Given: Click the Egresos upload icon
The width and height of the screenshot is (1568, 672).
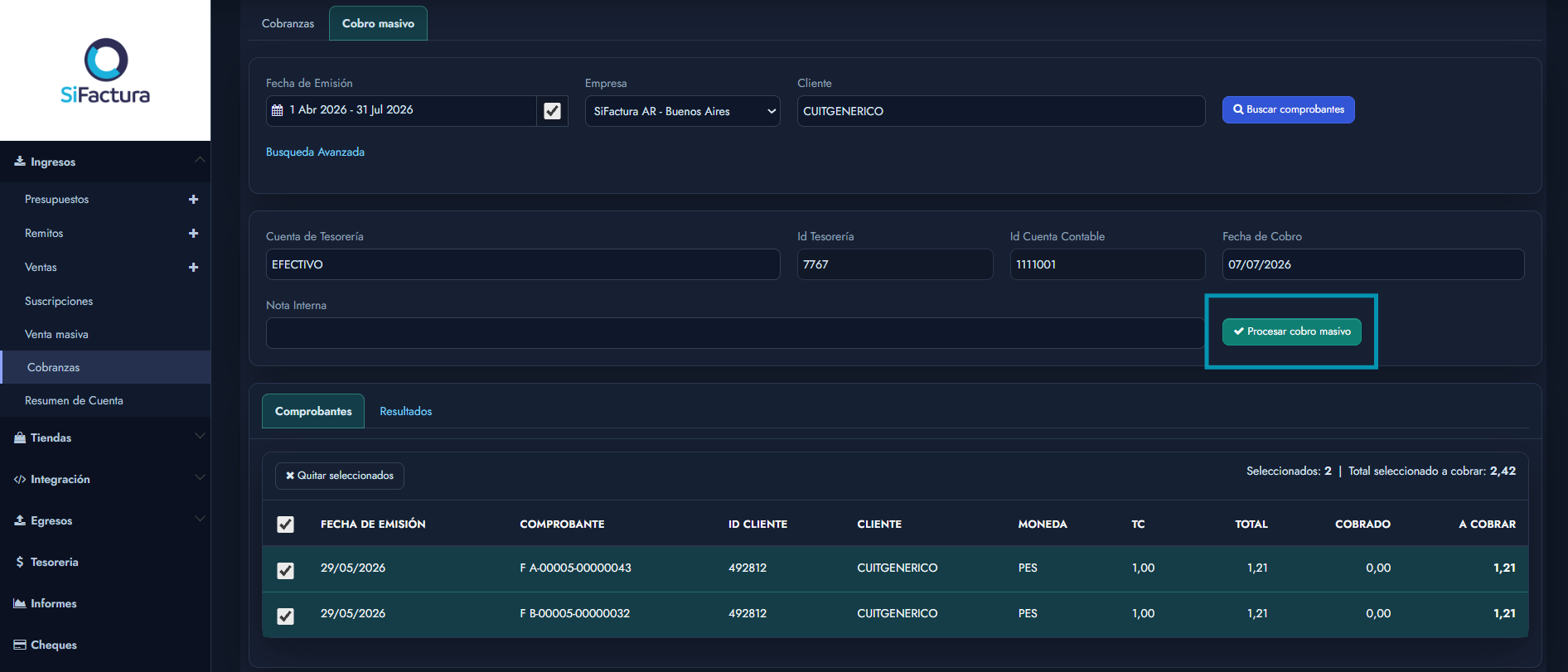Looking at the screenshot, I should [20, 520].
